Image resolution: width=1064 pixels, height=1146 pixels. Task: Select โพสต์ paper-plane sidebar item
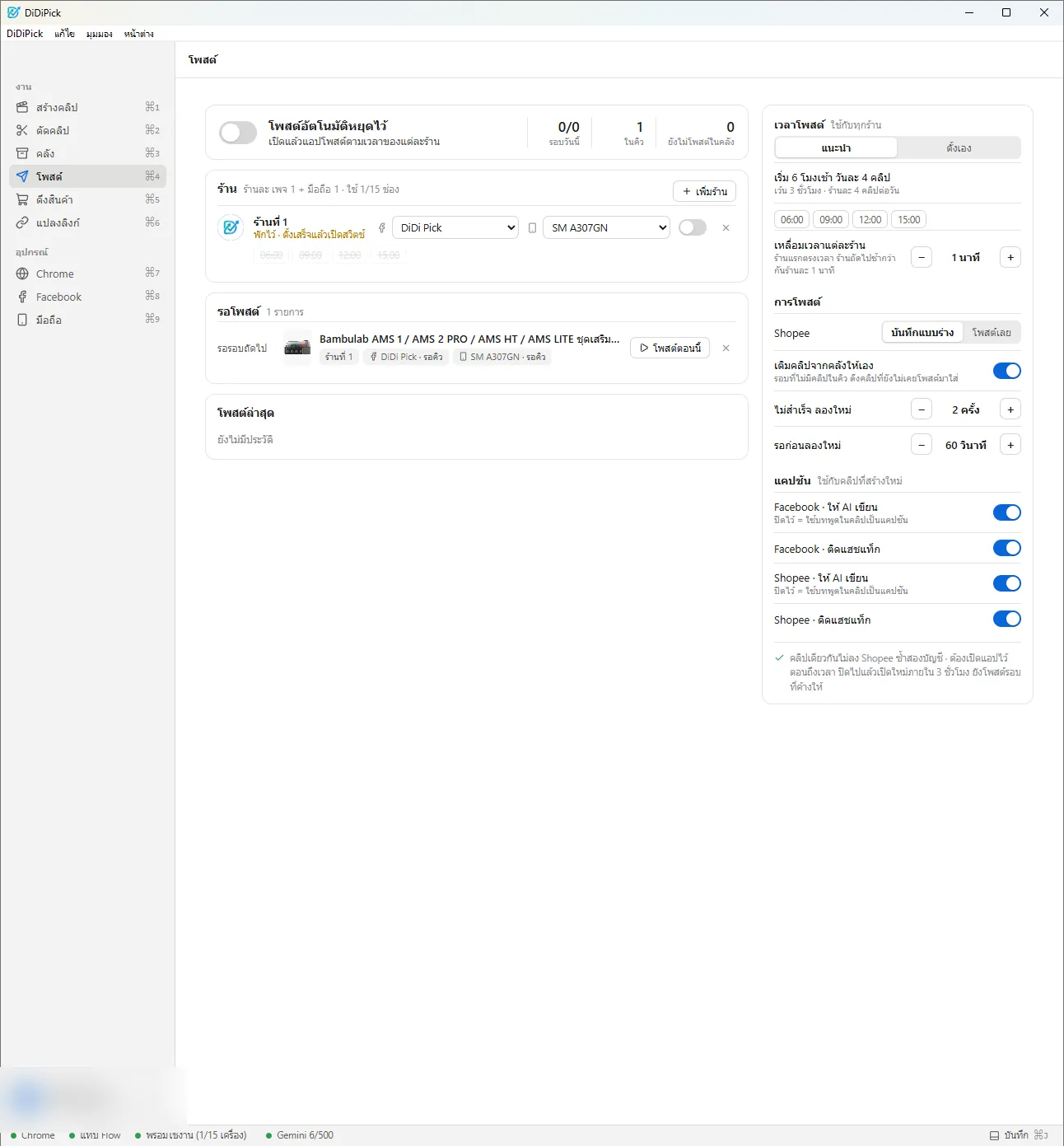87,176
